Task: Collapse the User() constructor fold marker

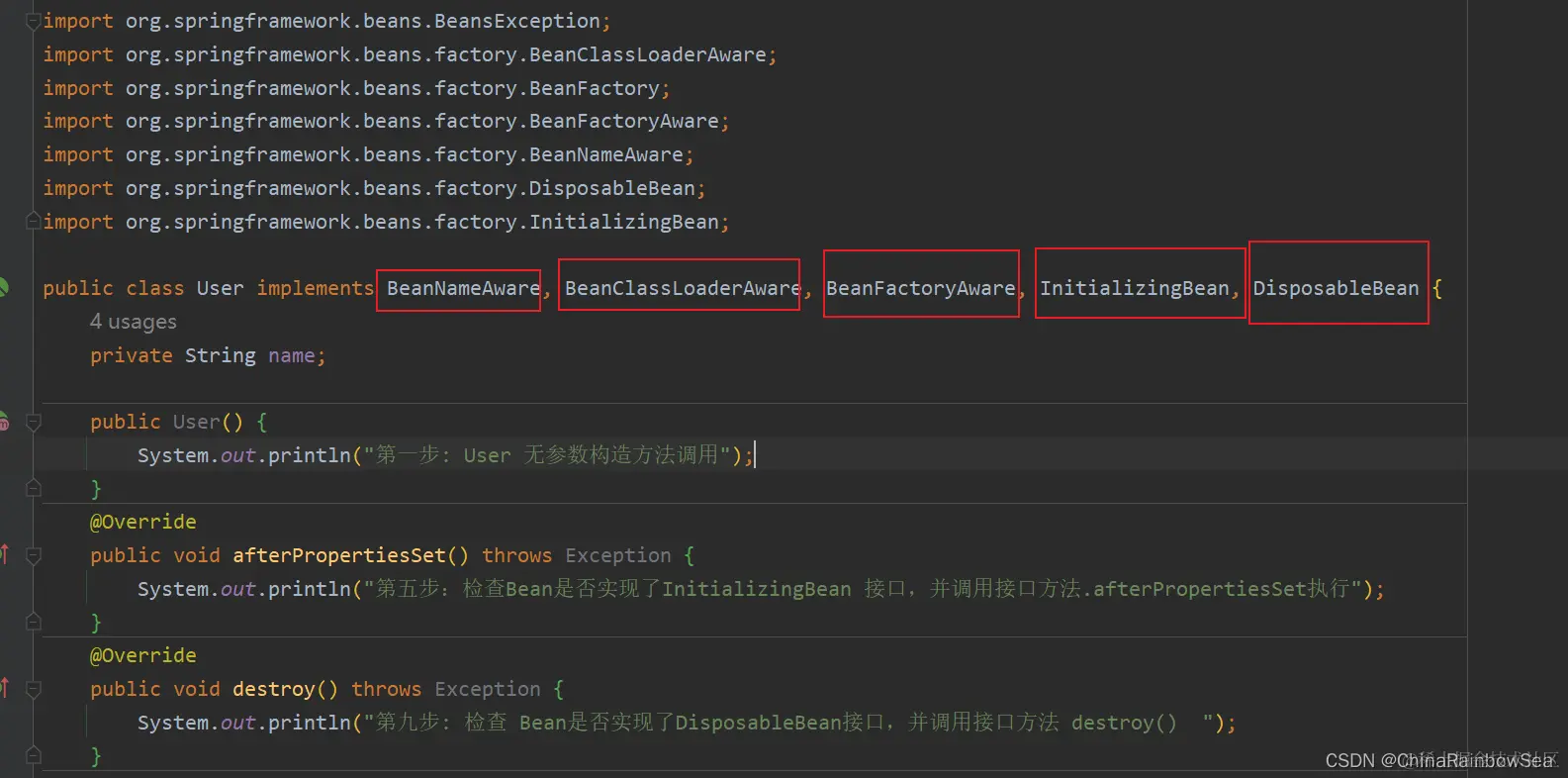Action: pos(33,422)
